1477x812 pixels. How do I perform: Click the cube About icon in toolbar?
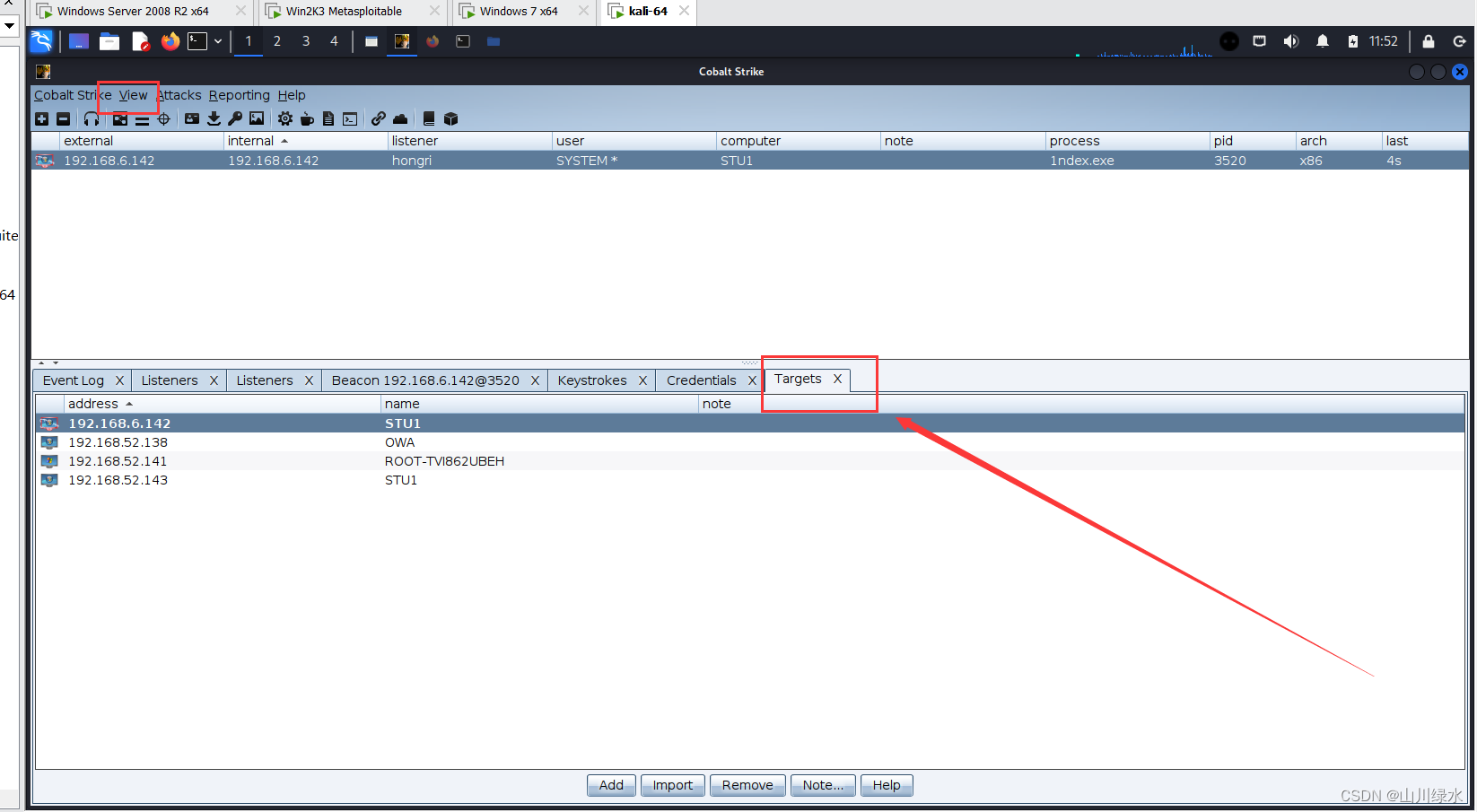[451, 118]
